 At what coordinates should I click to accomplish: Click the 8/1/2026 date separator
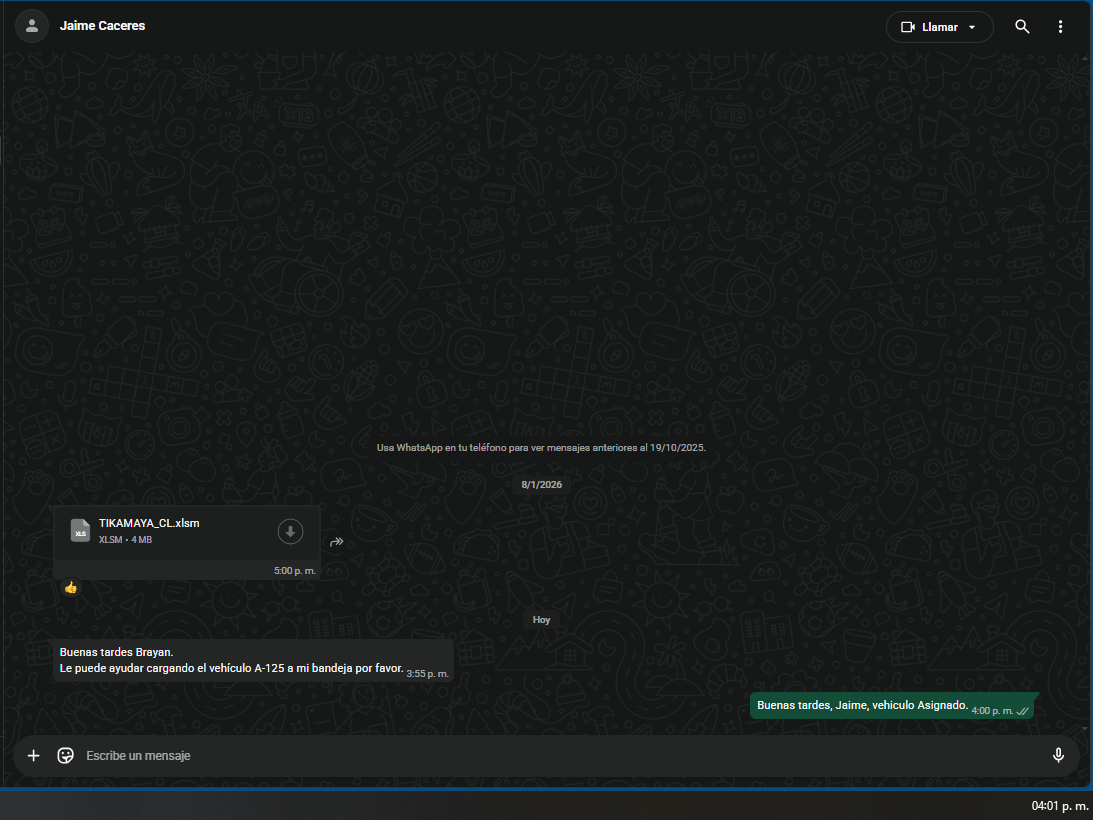click(542, 485)
